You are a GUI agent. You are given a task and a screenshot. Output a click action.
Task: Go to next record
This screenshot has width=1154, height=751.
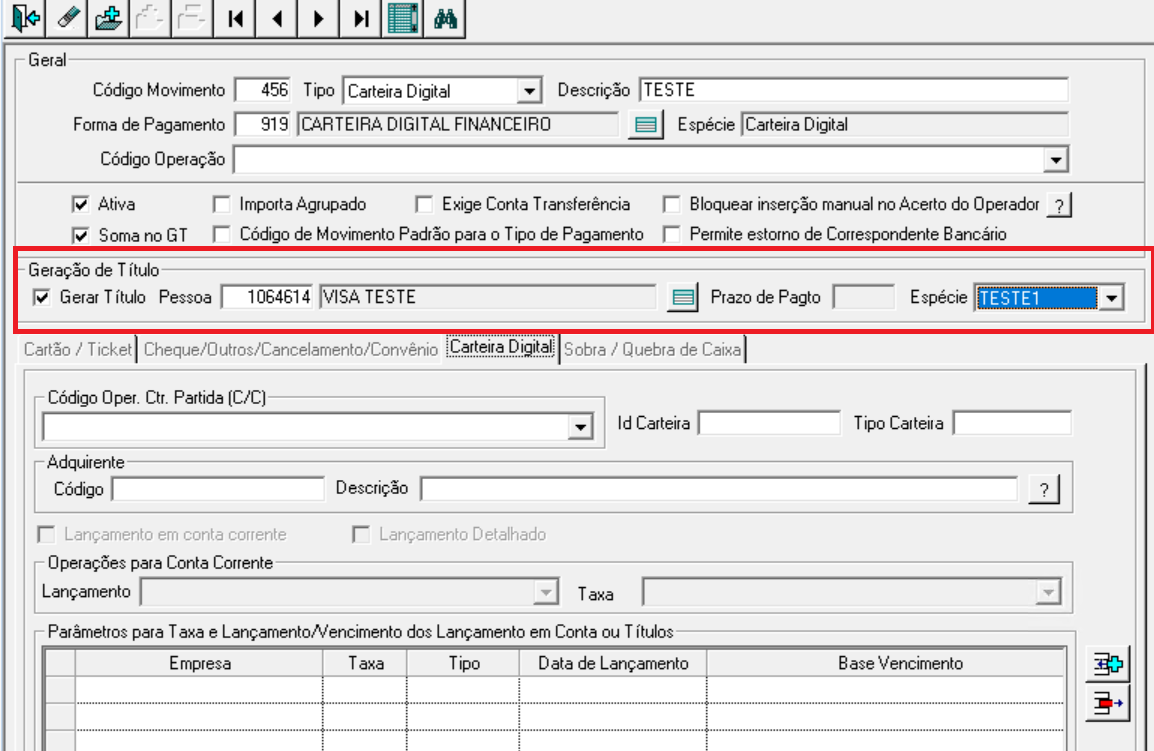coord(319,17)
